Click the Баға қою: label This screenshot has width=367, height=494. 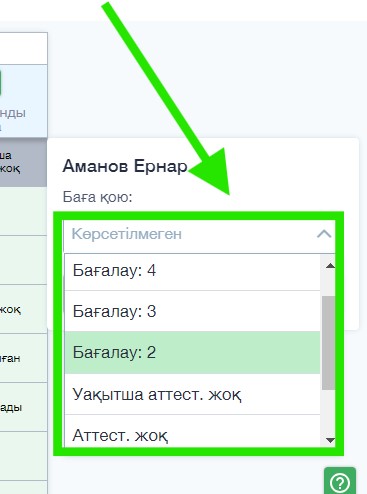(97, 197)
